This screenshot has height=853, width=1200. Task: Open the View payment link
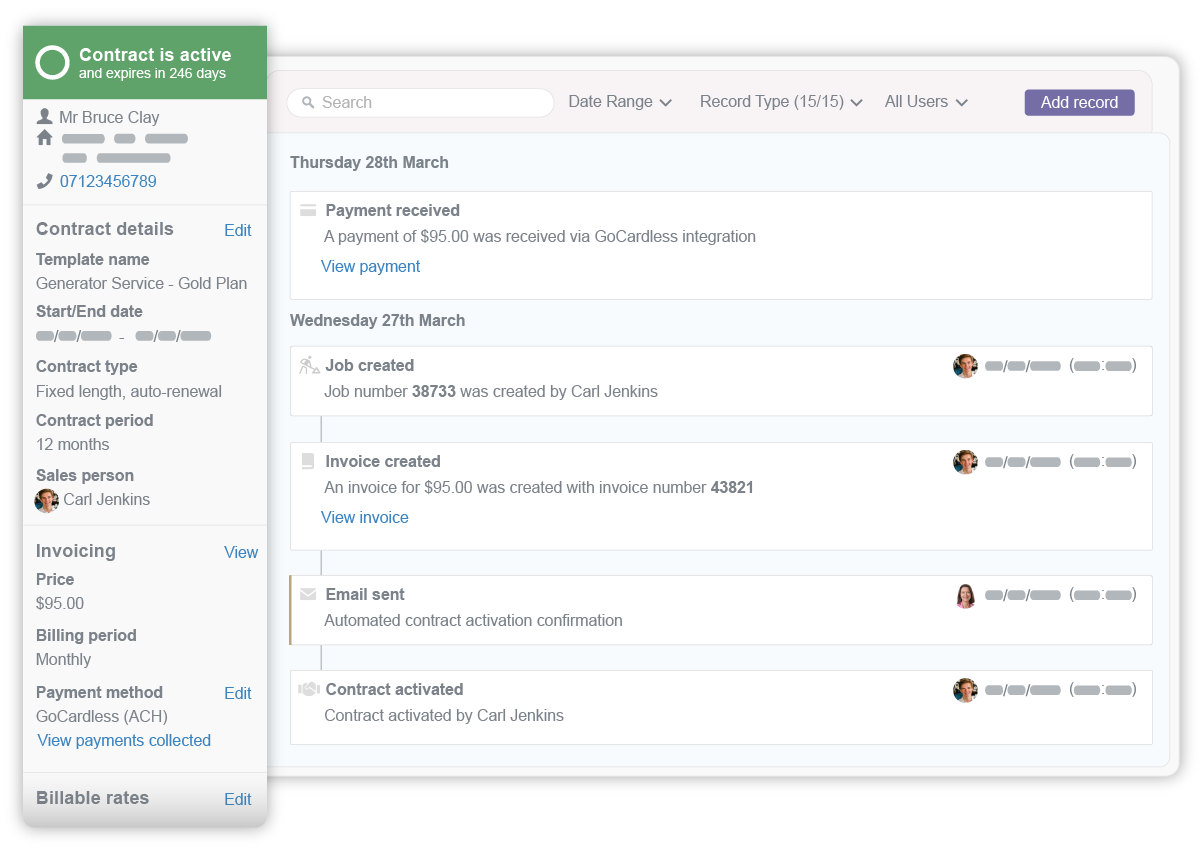tap(370, 267)
